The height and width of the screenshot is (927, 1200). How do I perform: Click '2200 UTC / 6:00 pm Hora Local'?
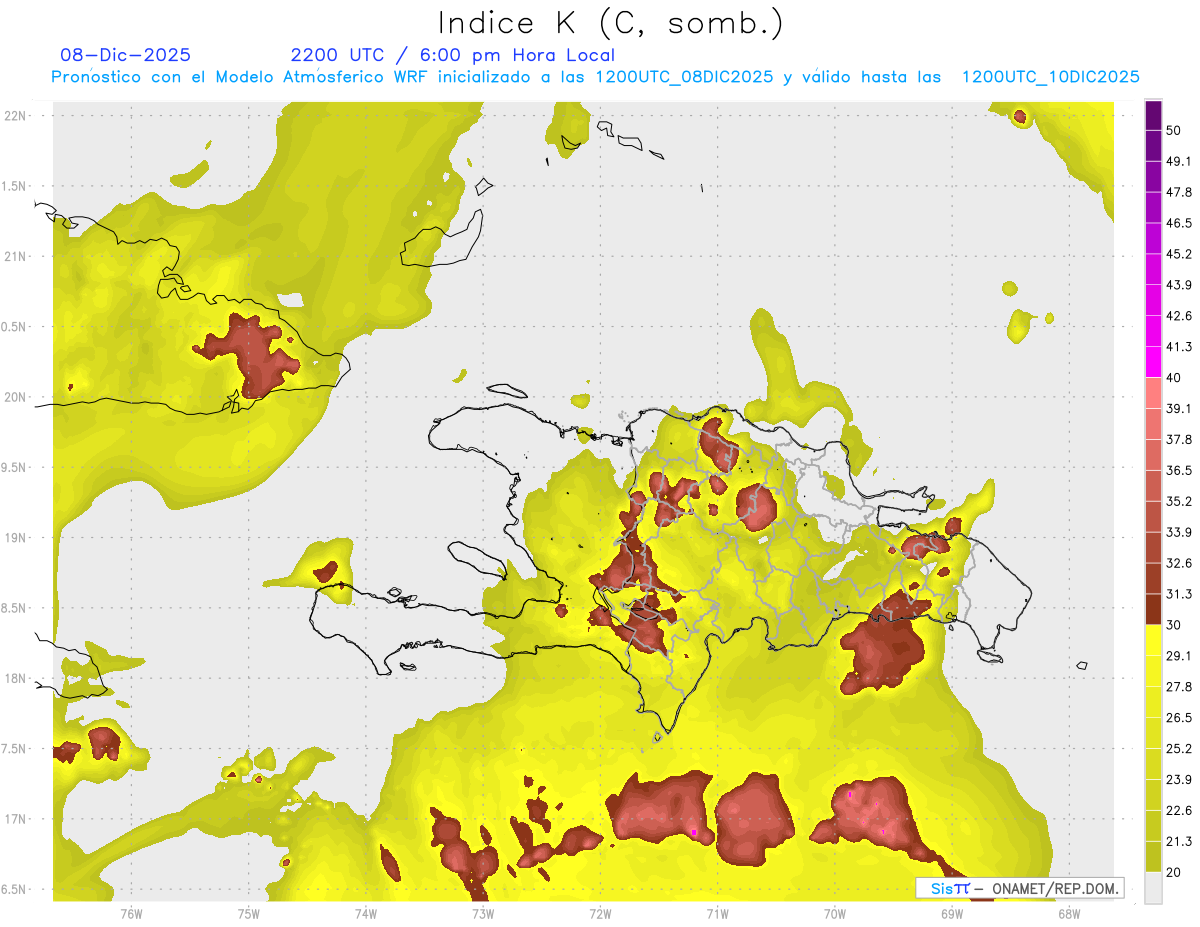click(x=453, y=55)
